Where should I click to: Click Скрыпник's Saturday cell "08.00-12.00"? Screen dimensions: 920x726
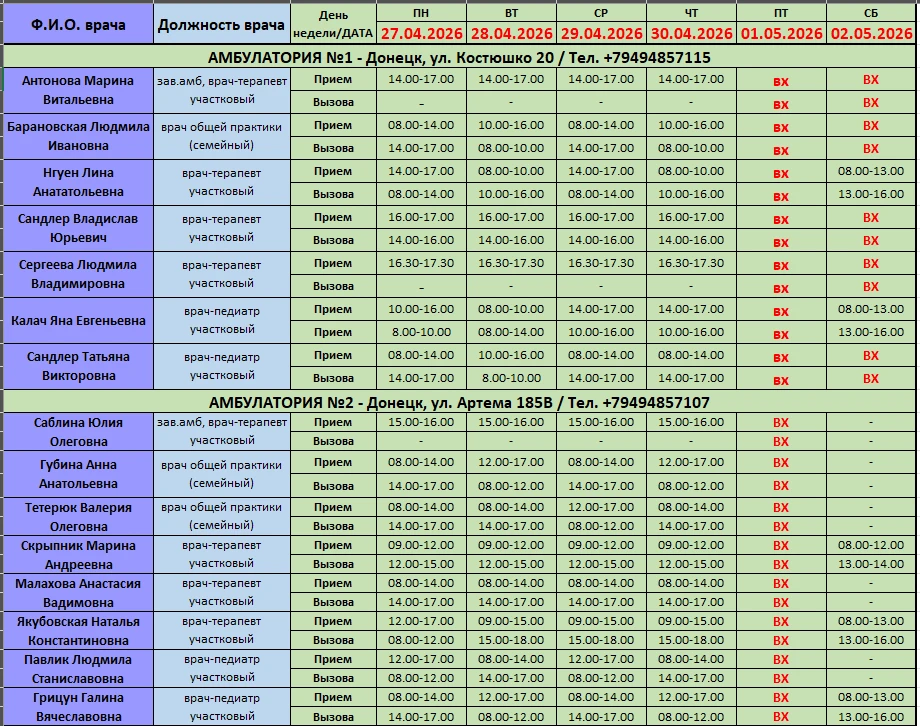871,545
